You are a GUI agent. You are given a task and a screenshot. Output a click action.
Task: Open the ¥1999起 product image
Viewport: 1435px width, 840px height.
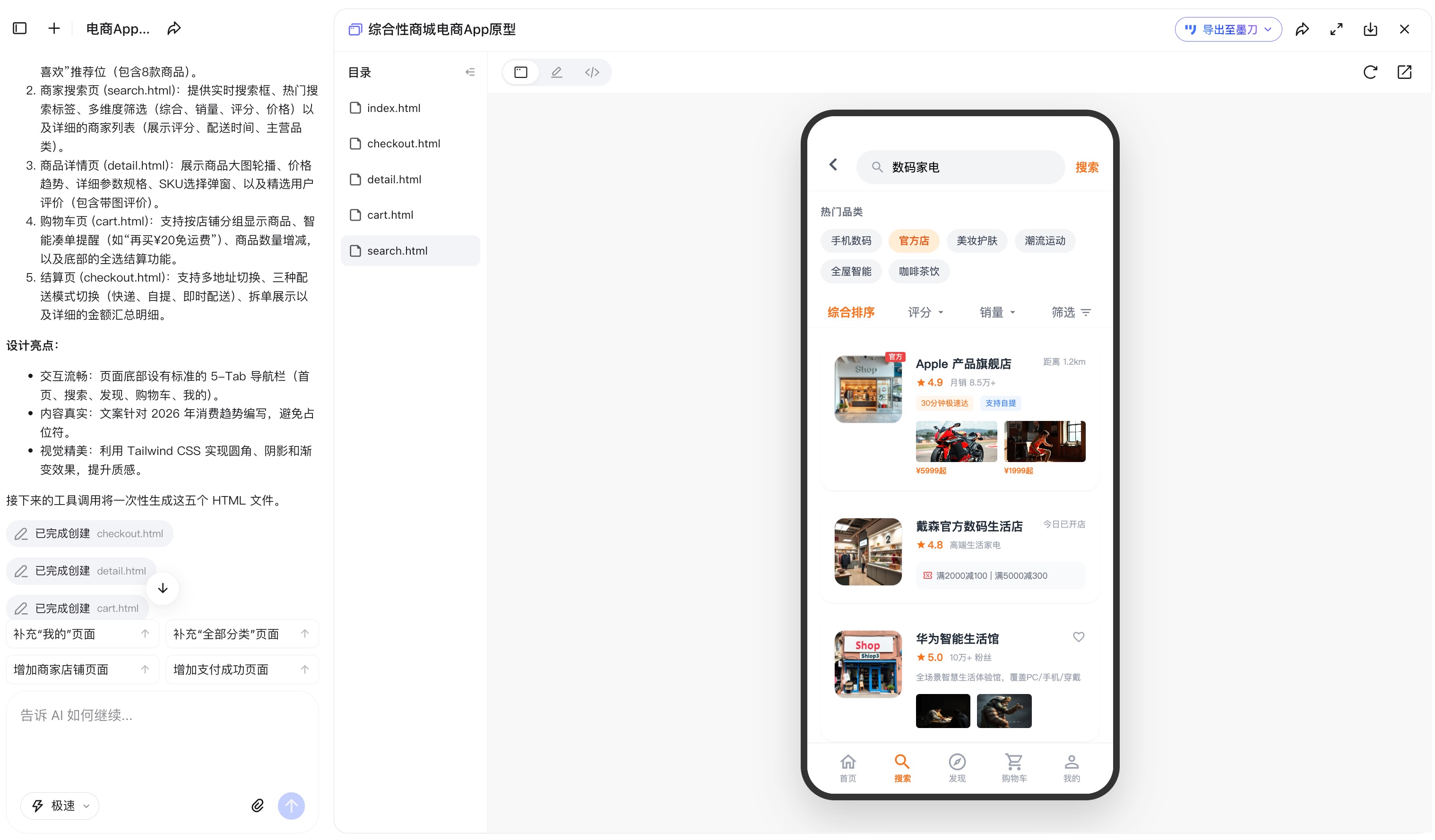pos(1046,442)
